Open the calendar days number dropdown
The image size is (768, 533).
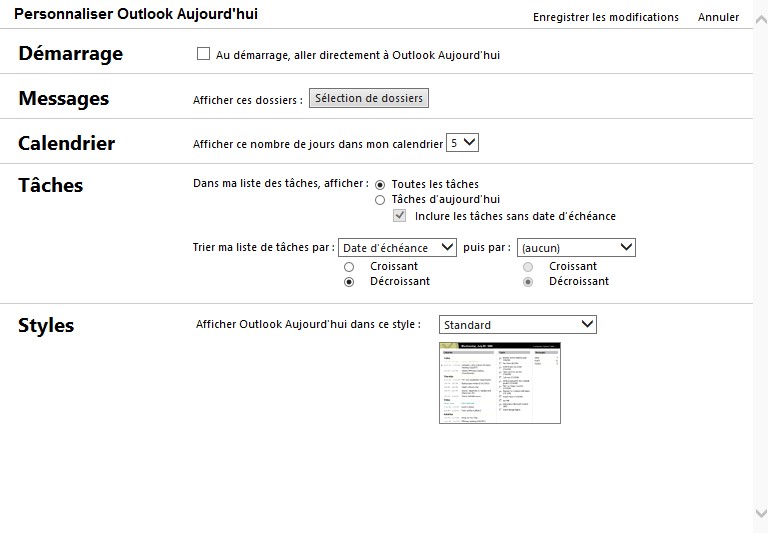pos(462,143)
